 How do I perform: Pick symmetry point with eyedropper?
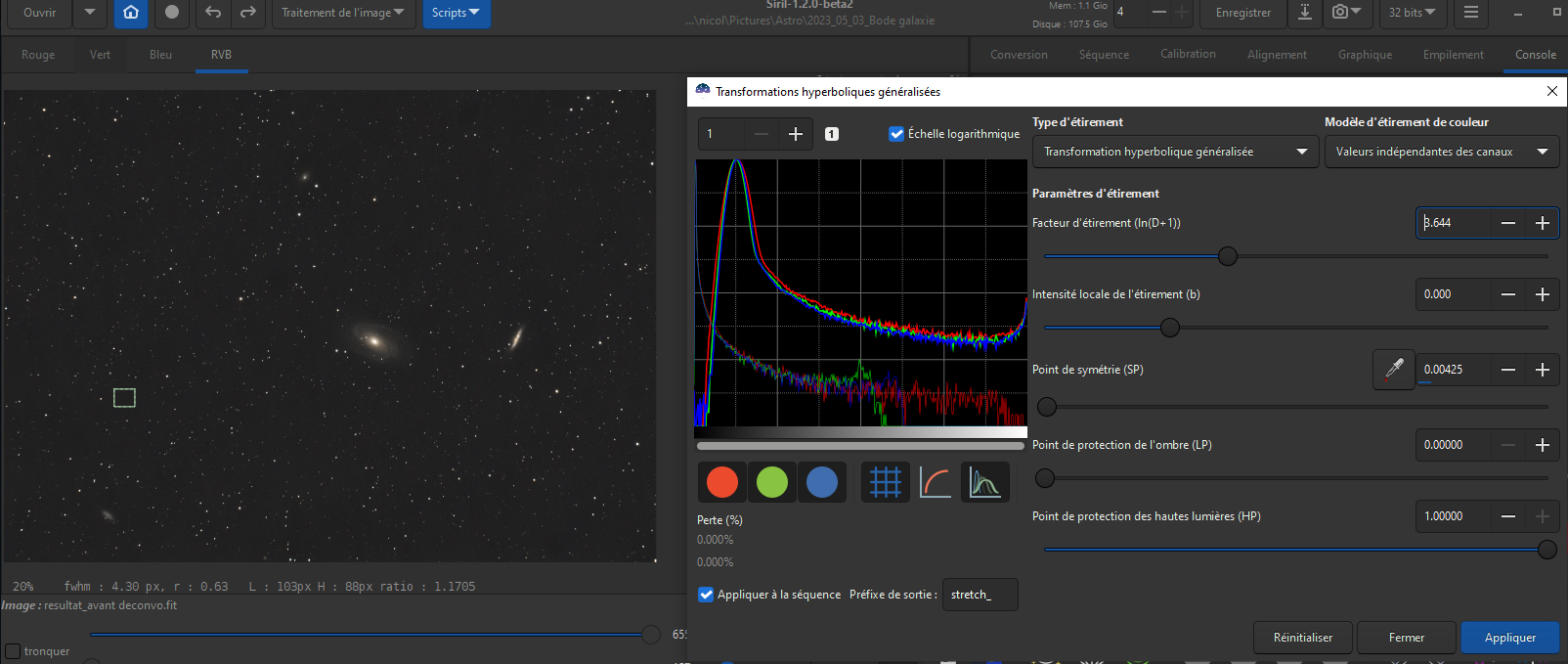(x=1394, y=369)
